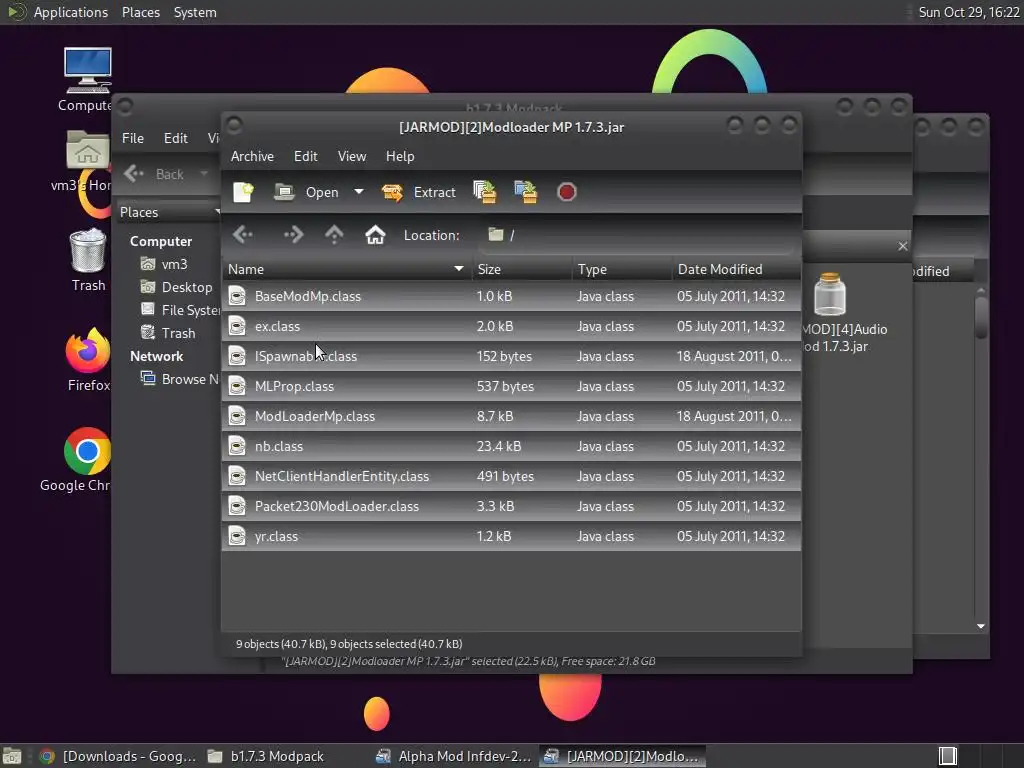Open the System menu in top panel
This screenshot has height=768, width=1024.
coord(195,12)
